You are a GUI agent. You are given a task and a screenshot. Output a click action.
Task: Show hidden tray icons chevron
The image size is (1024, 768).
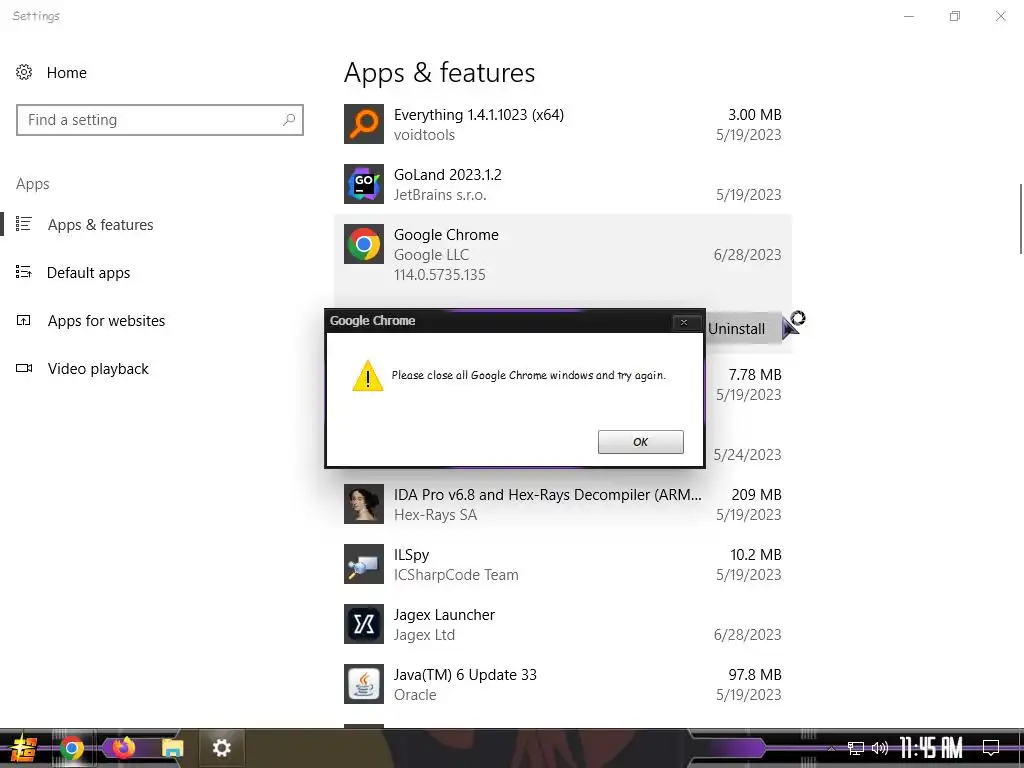point(831,748)
